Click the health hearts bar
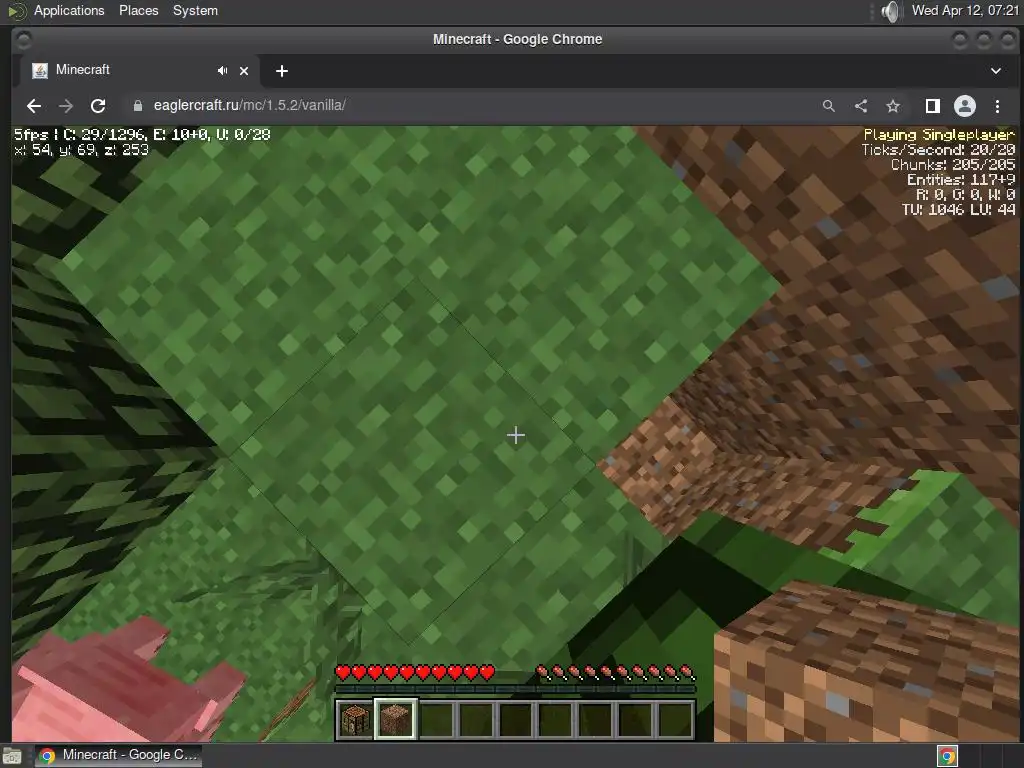The height and width of the screenshot is (768, 1024). point(415,672)
